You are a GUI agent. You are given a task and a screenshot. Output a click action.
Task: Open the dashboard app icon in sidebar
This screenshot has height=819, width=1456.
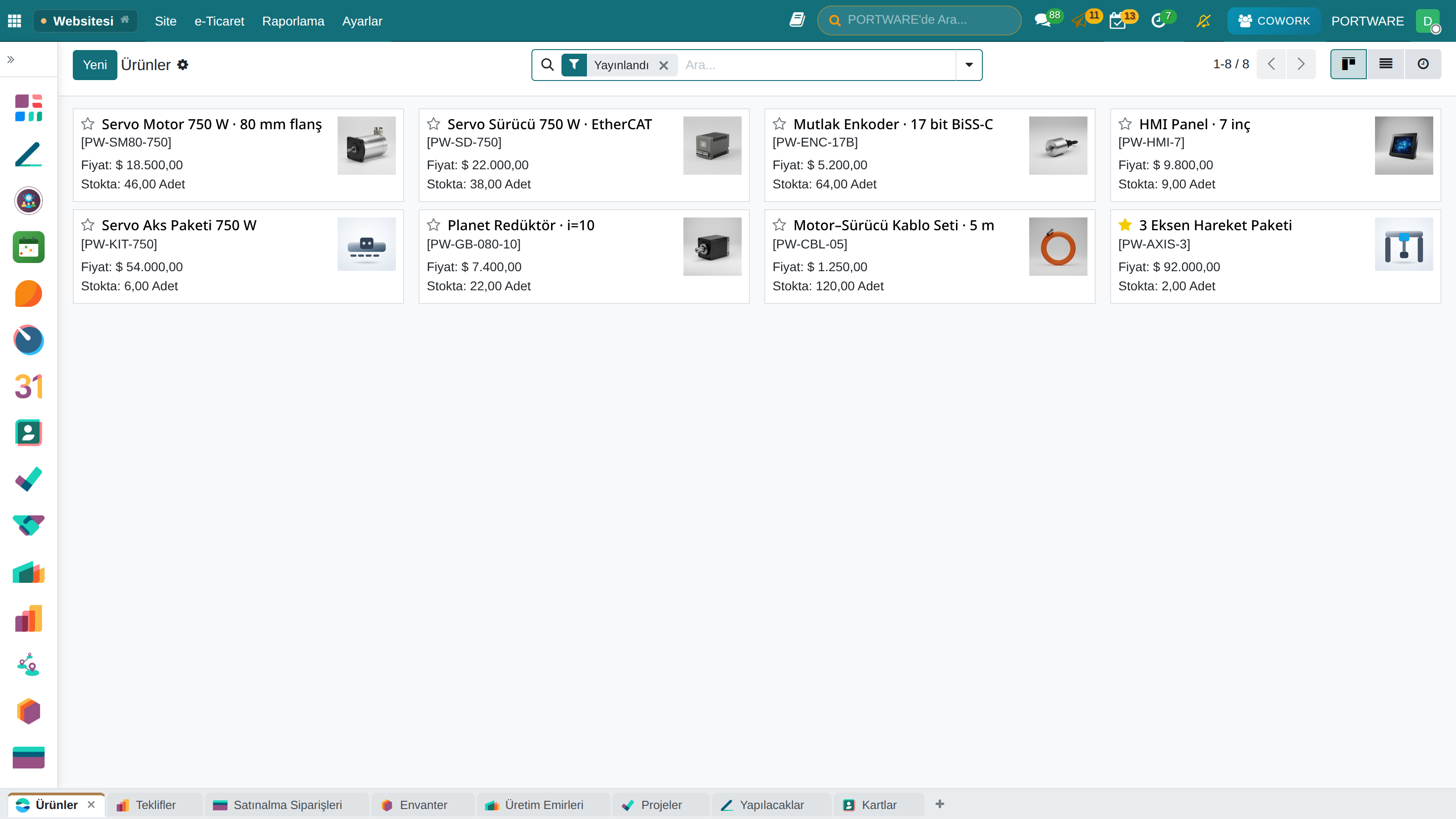(28, 107)
